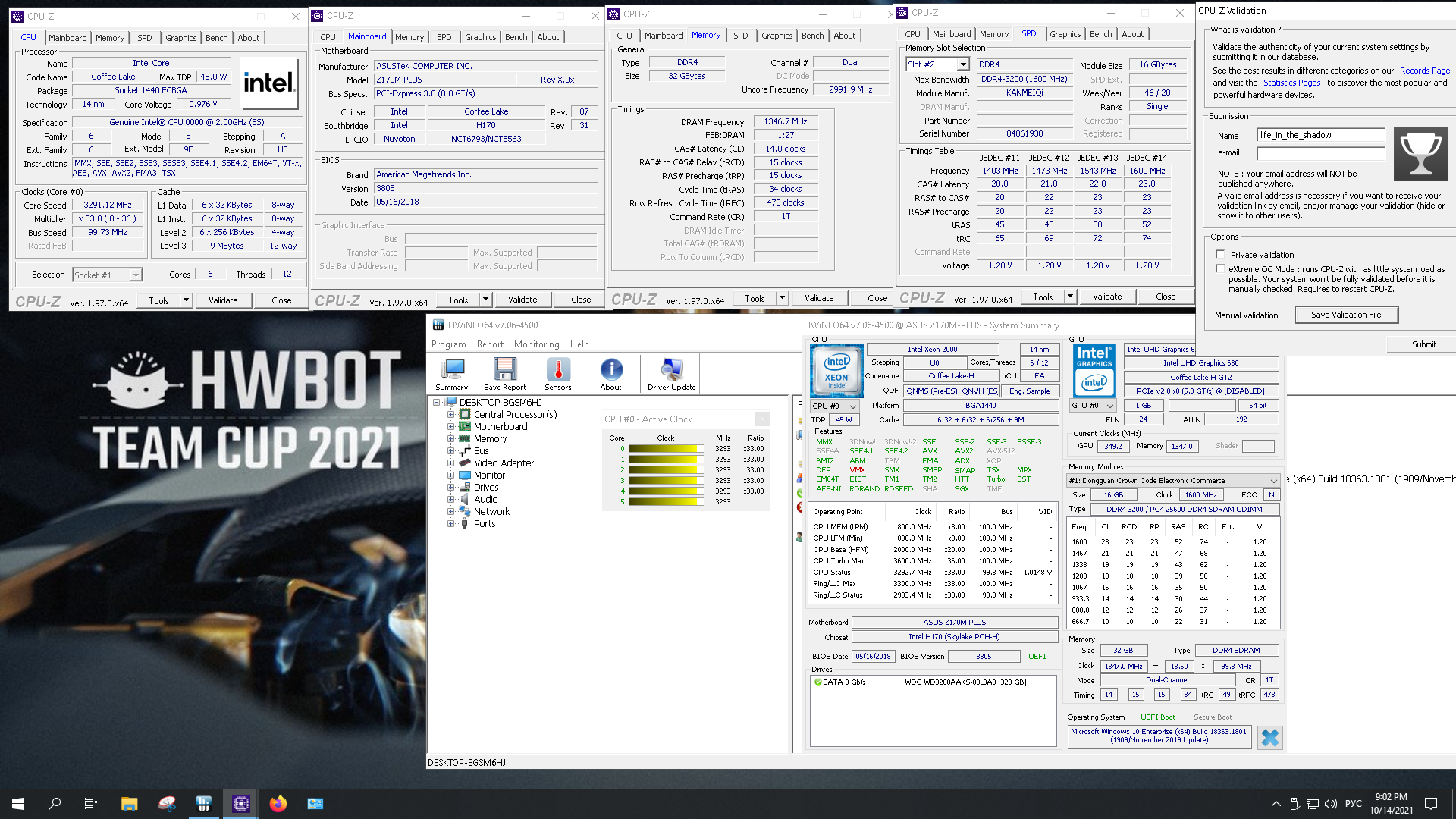Collapse the DESKTOP-8GSM6HJ root node
1456x819 pixels.
[x=437, y=402]
